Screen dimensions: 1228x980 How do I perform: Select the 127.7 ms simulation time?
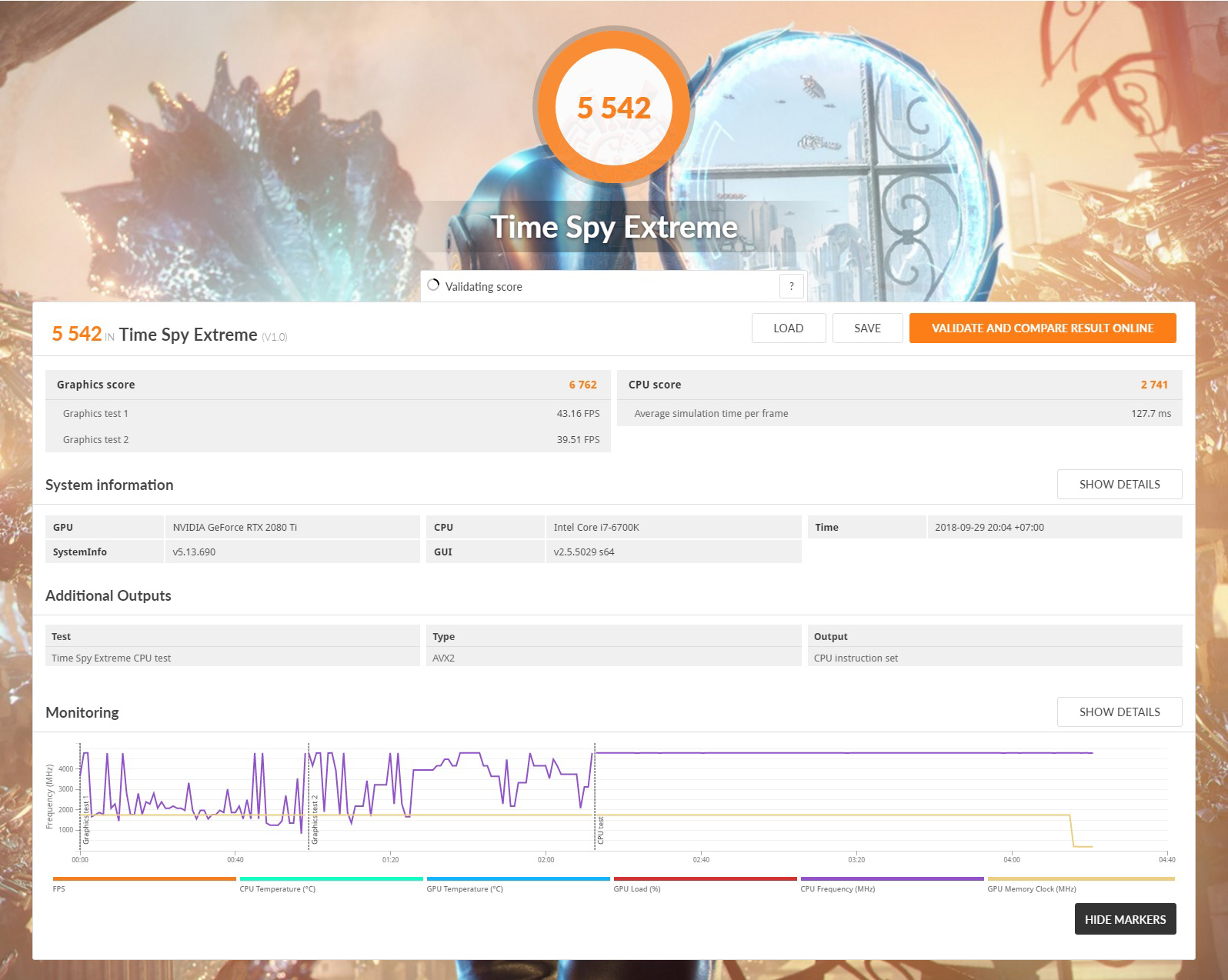(1151, 413)
